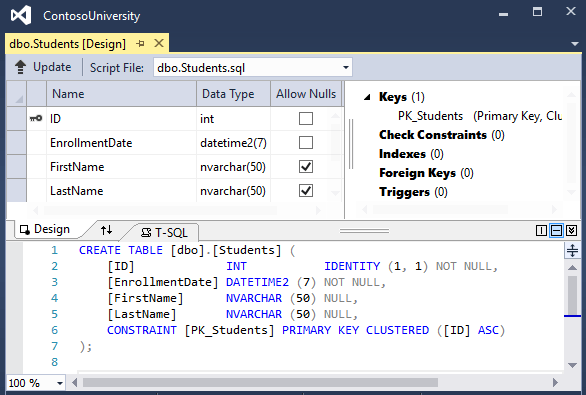Click CONSTRAINT keyword on line 6

pos(142,330)
